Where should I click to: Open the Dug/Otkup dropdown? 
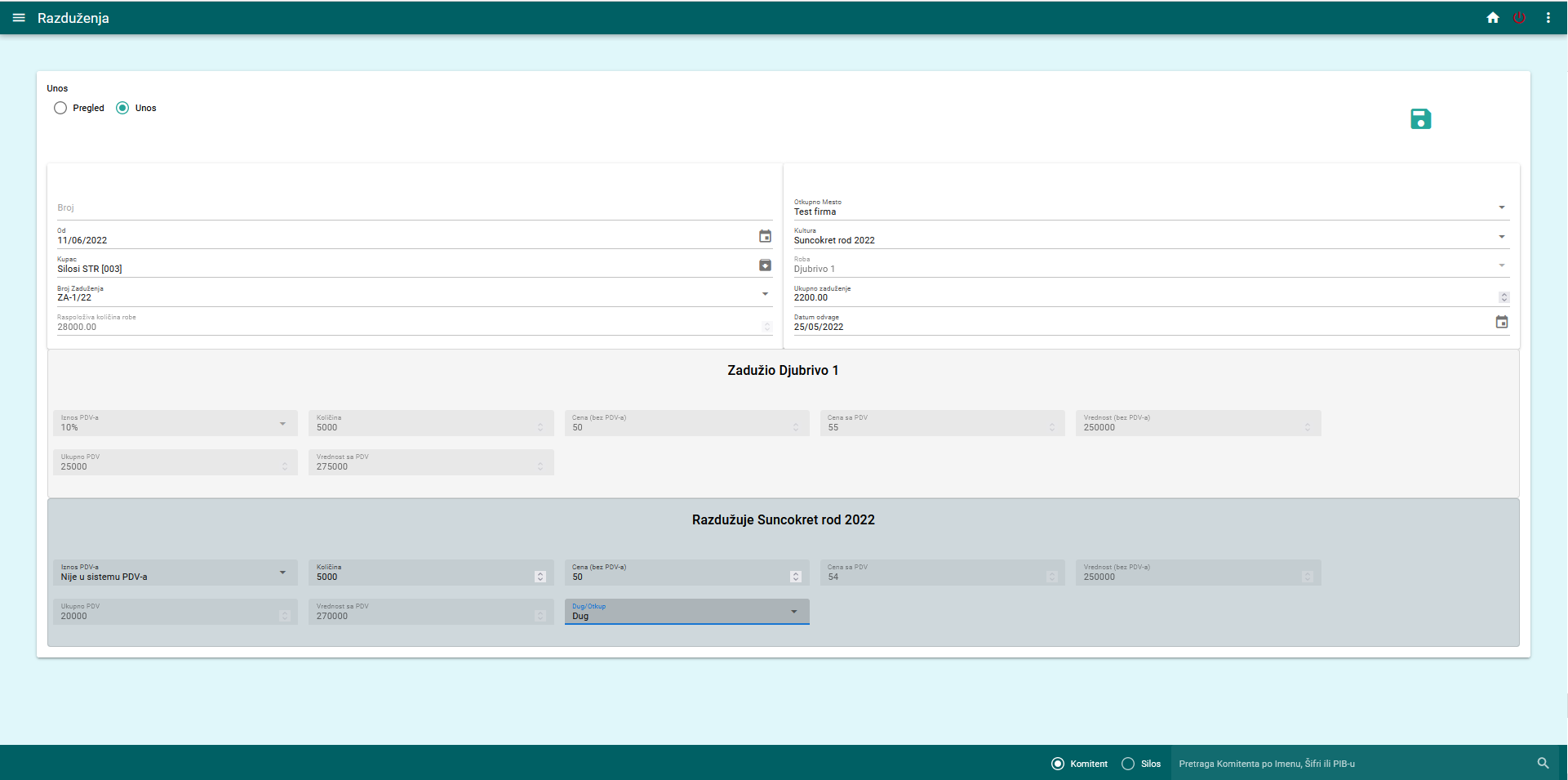coord(793,611)
